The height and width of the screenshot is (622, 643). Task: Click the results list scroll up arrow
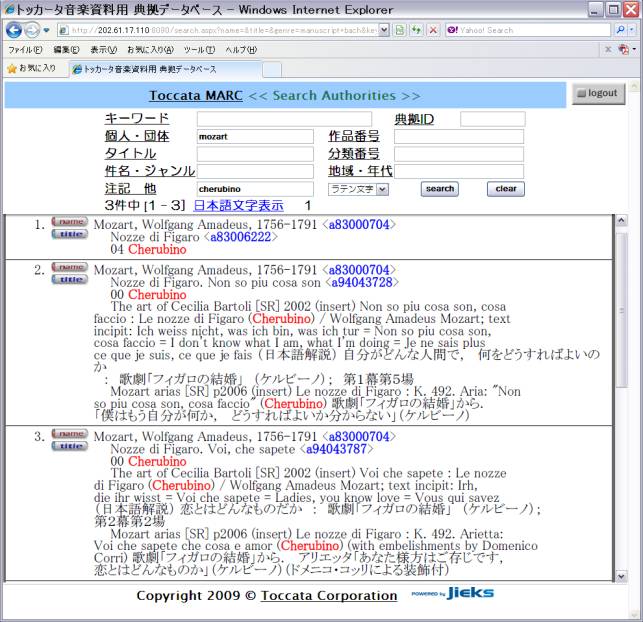pos(621,221)
